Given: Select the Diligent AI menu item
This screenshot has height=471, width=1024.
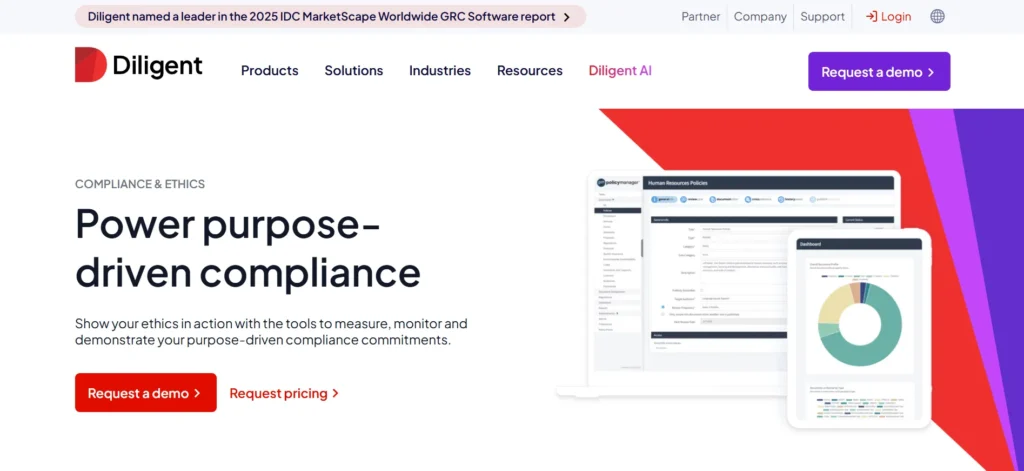Looking at the screenshot, I should pyautogui.click(x=620, y=71).
